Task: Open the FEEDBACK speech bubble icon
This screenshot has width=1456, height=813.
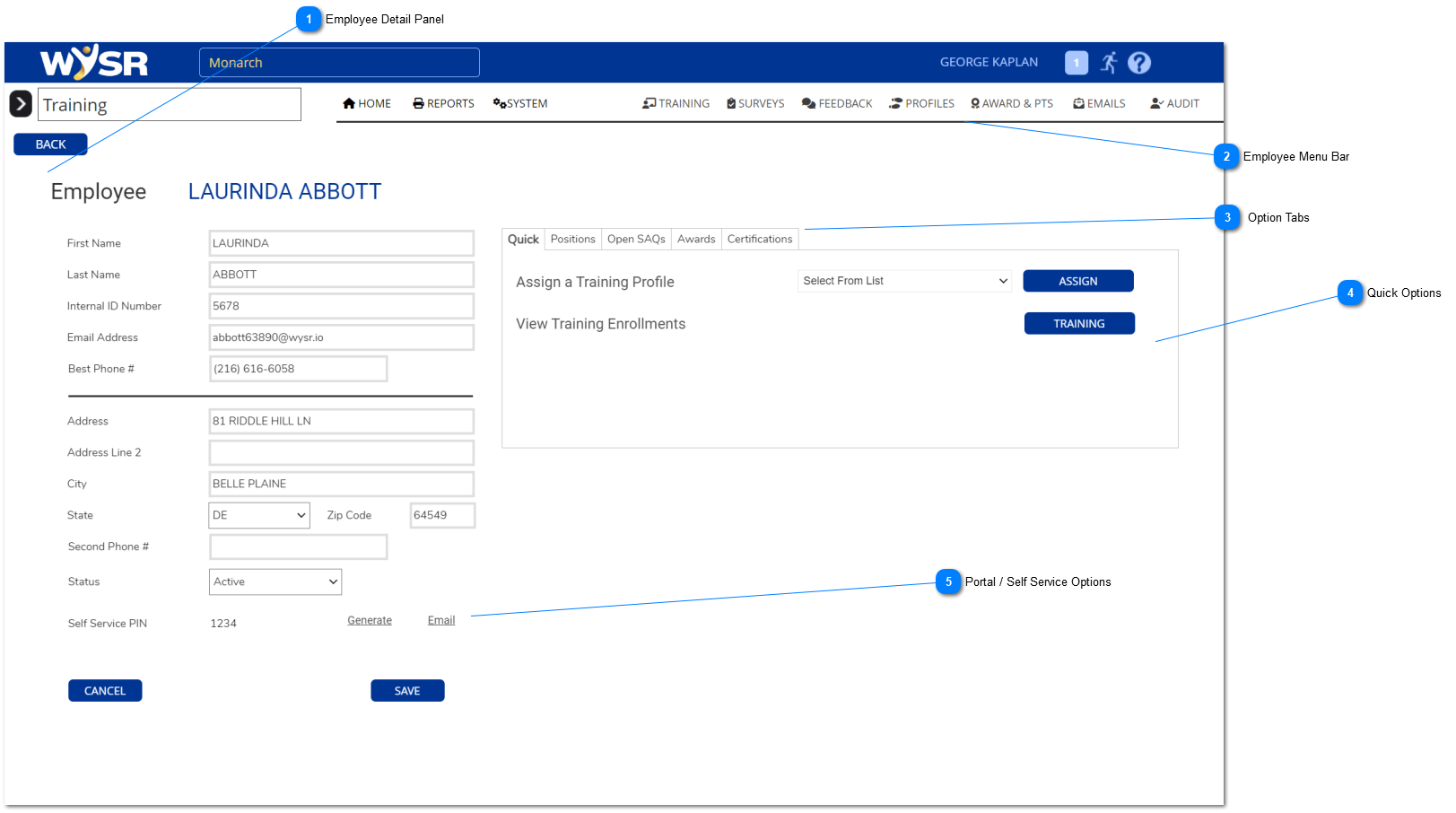Action: 807,103
